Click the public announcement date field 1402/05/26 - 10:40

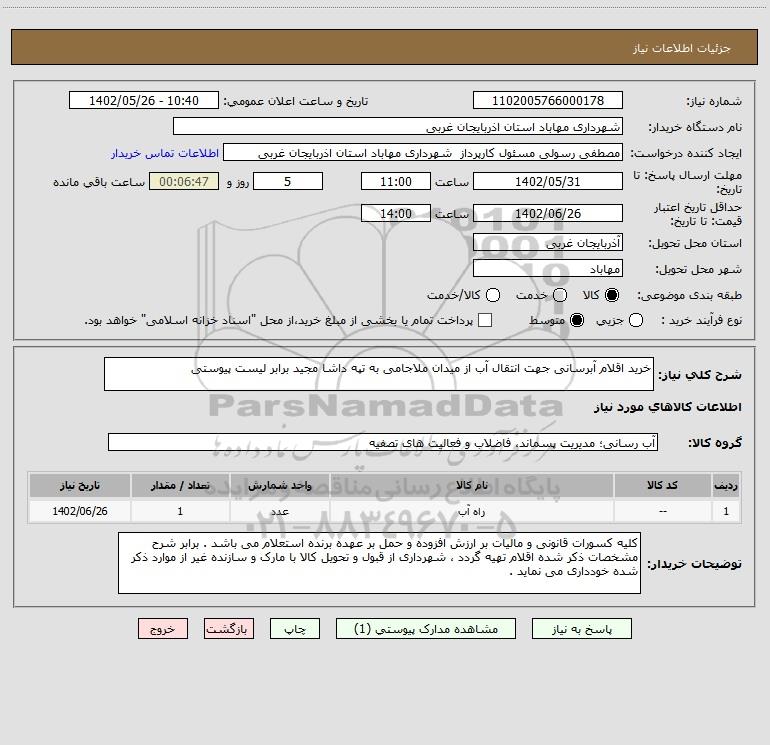143,100
